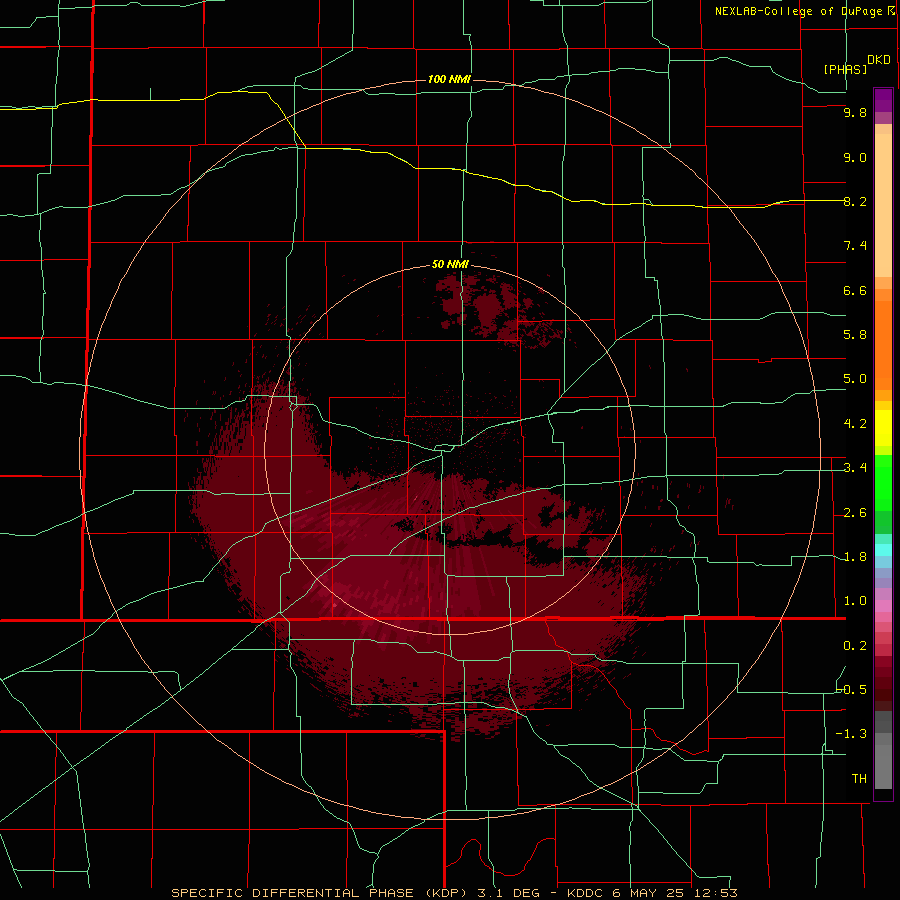900x900 pixels.
Task: Pick the yellow segment of the color bar
Action: tap(883, 428)
